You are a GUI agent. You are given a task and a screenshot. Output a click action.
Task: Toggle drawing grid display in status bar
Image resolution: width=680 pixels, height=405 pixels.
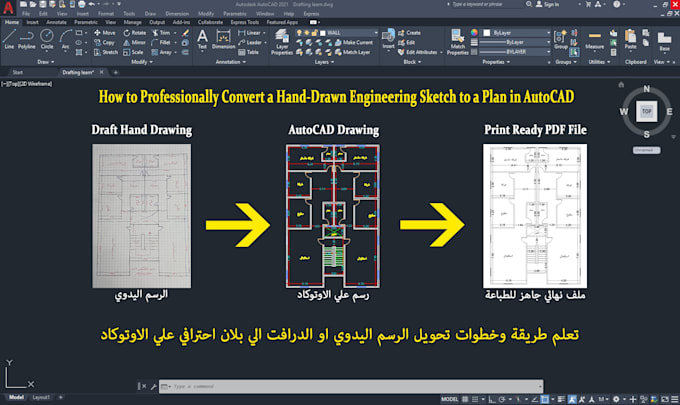[465, 399]
